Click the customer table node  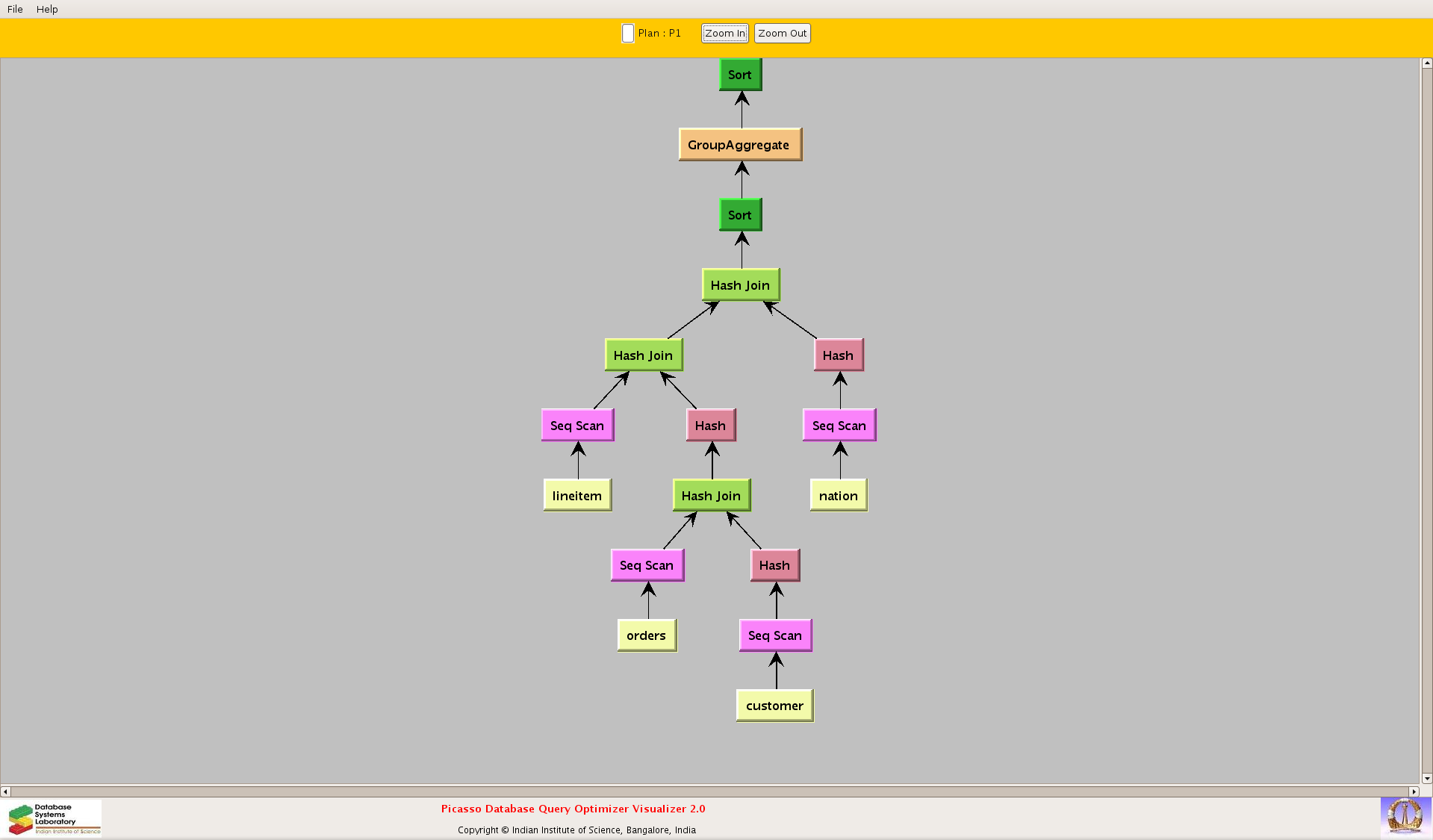point(774,706)
